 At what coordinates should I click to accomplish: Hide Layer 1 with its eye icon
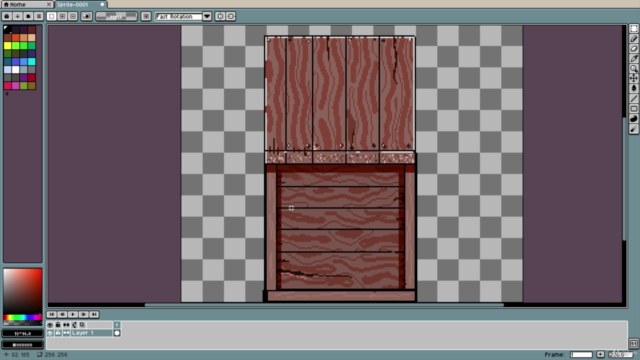[x=50, y=333]
